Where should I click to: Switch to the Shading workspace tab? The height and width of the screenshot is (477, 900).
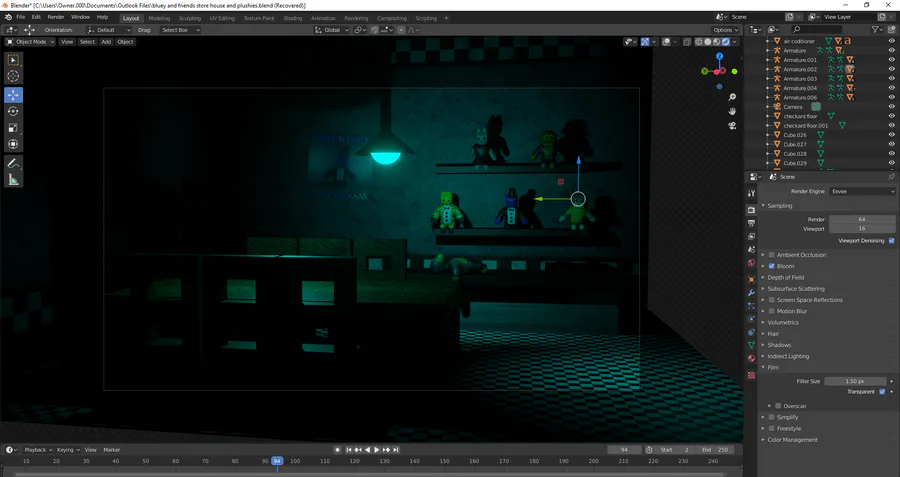click(x=292, y=18)
